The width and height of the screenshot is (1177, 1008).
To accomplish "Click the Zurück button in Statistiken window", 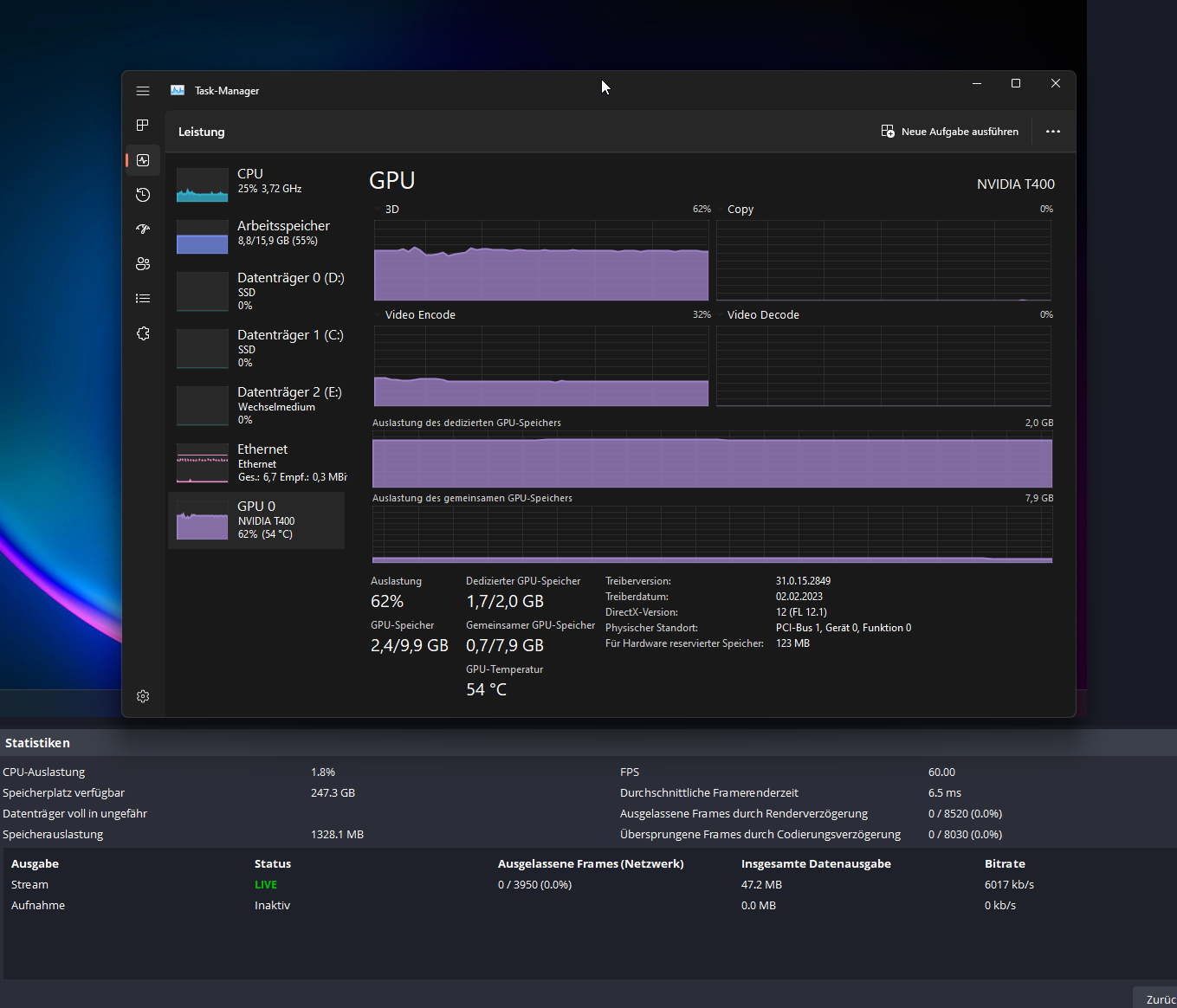I will (x=1155, y=998).
